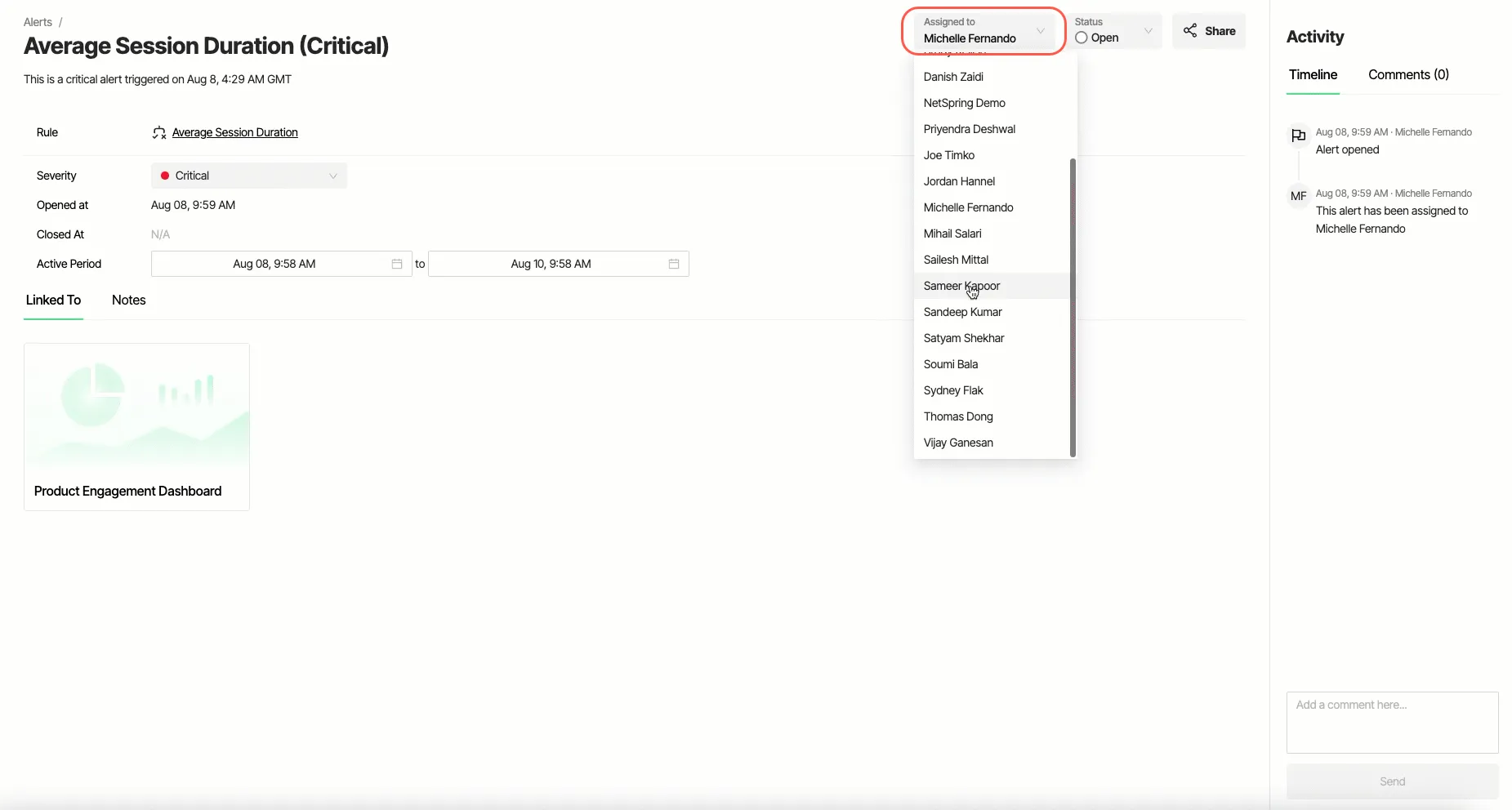
Task: Open the Comments (0) tab
Action: (x=1408, y=75)
